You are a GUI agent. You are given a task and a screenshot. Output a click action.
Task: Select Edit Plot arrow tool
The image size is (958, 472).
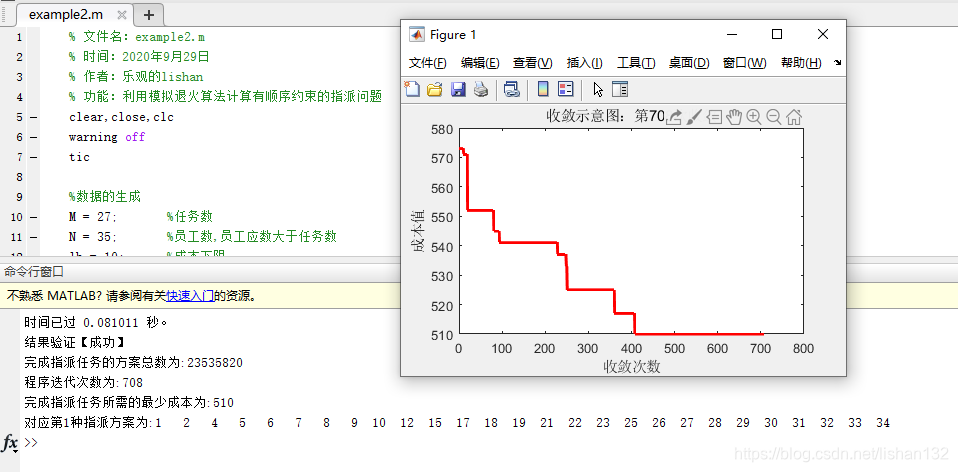598,90
